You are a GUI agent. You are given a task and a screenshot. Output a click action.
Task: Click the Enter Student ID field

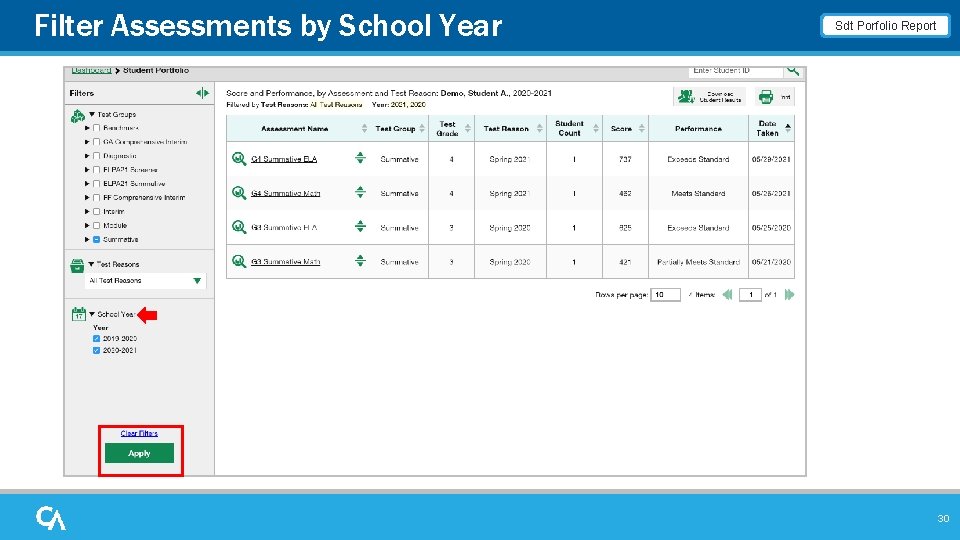735,71
